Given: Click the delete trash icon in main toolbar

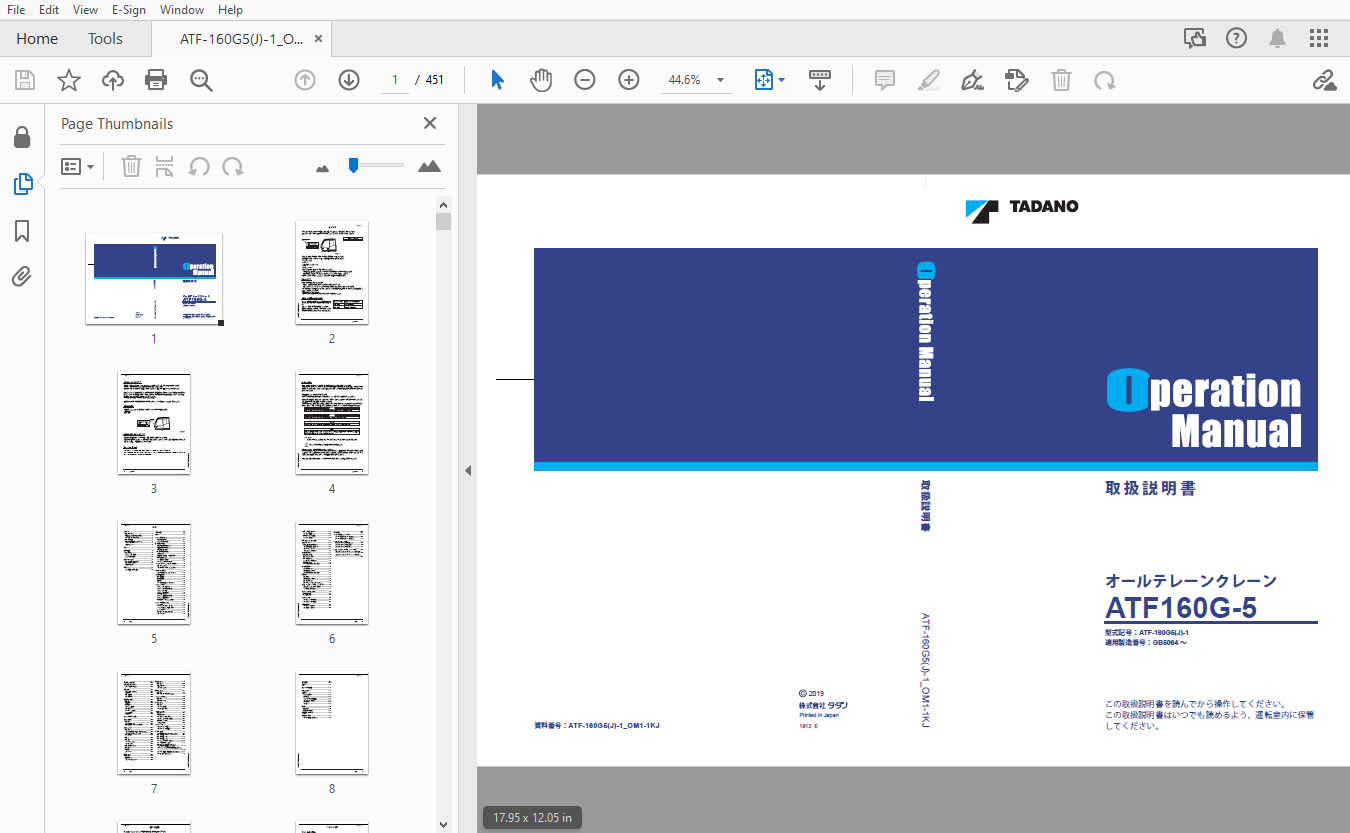Looking at the screenshot, I should pyautogui.click(x=1061, y=80).
